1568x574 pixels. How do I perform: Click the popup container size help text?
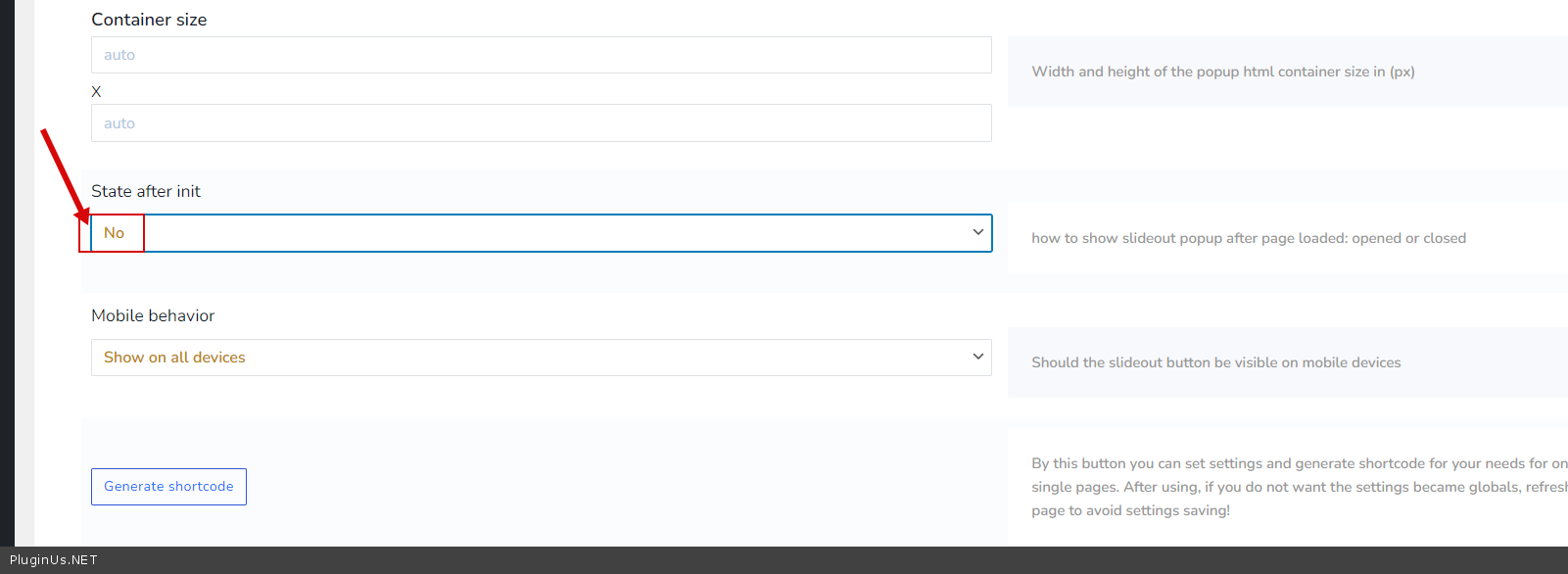coord(1223,72)
